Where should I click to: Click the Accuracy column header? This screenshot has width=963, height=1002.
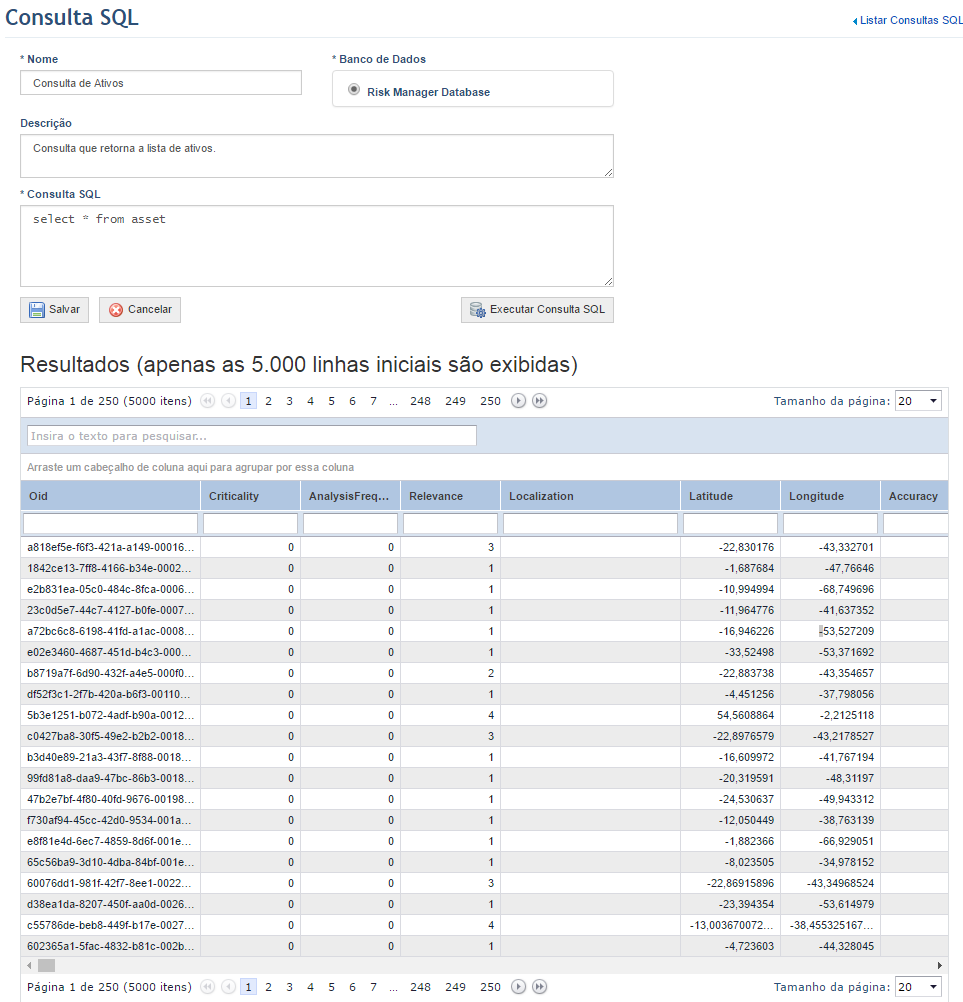click(x=914, y=496)
